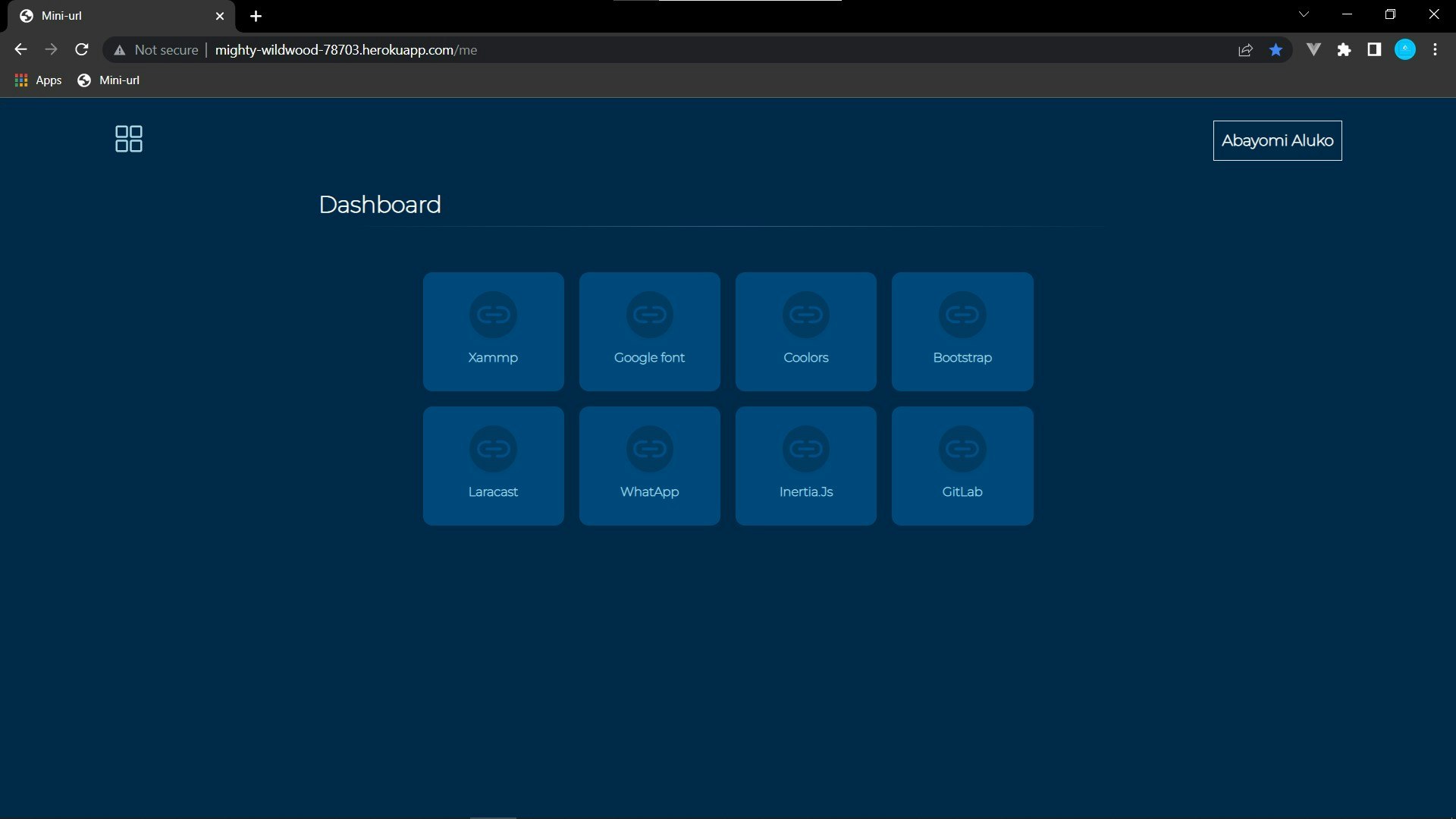This screenshot has width=1456, height=819.
Task: Open the V-shaped extension icon
Action: 1313,49
